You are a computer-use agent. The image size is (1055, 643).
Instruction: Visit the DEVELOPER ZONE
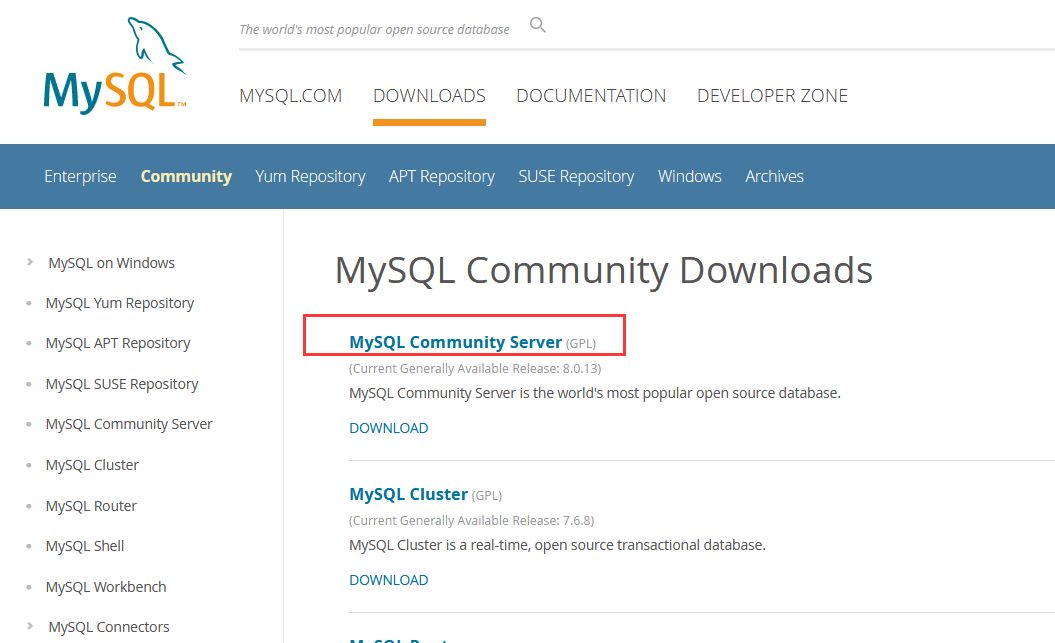[x=772, y=95]
